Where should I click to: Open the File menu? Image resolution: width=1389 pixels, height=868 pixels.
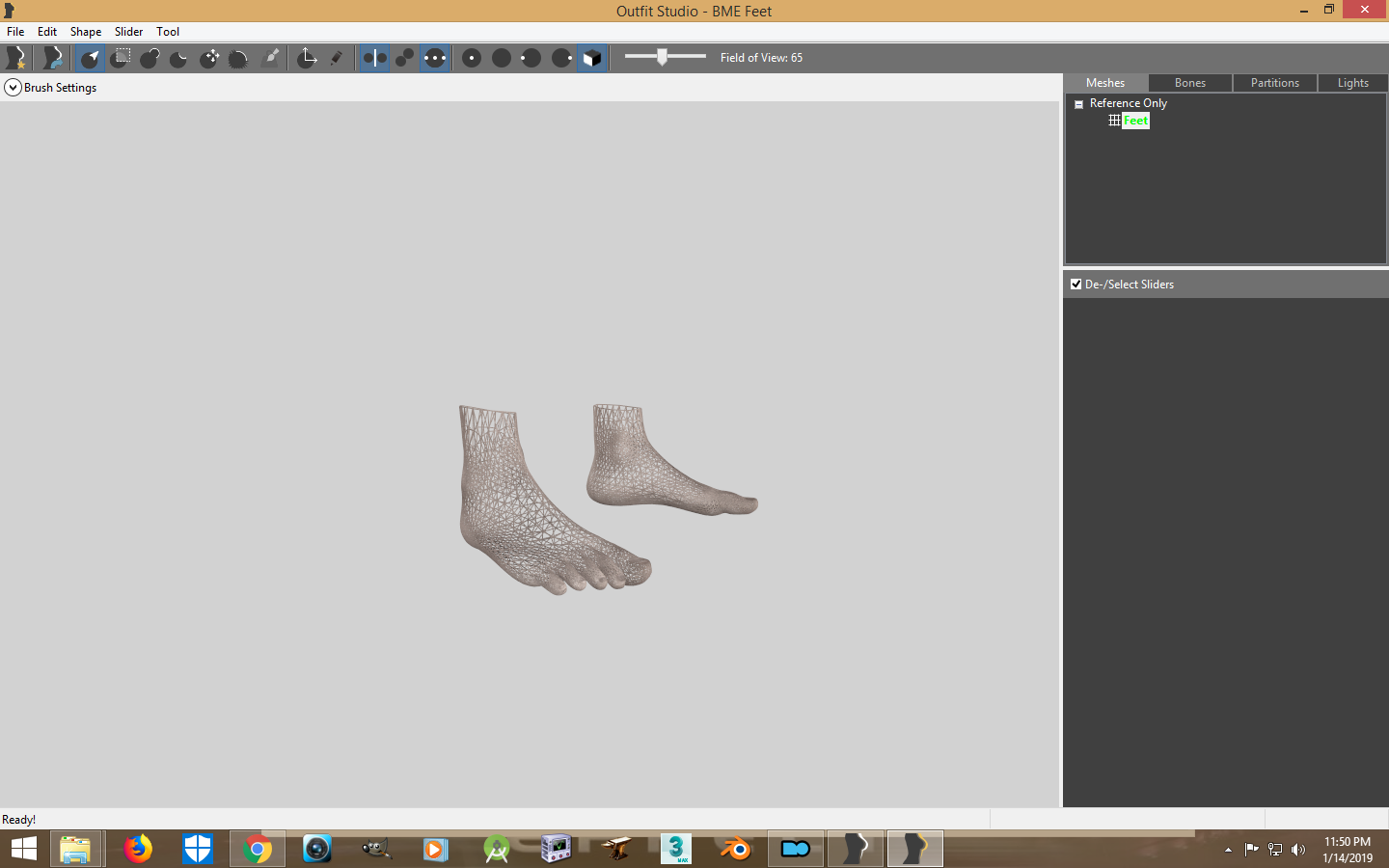coord(15,32)
